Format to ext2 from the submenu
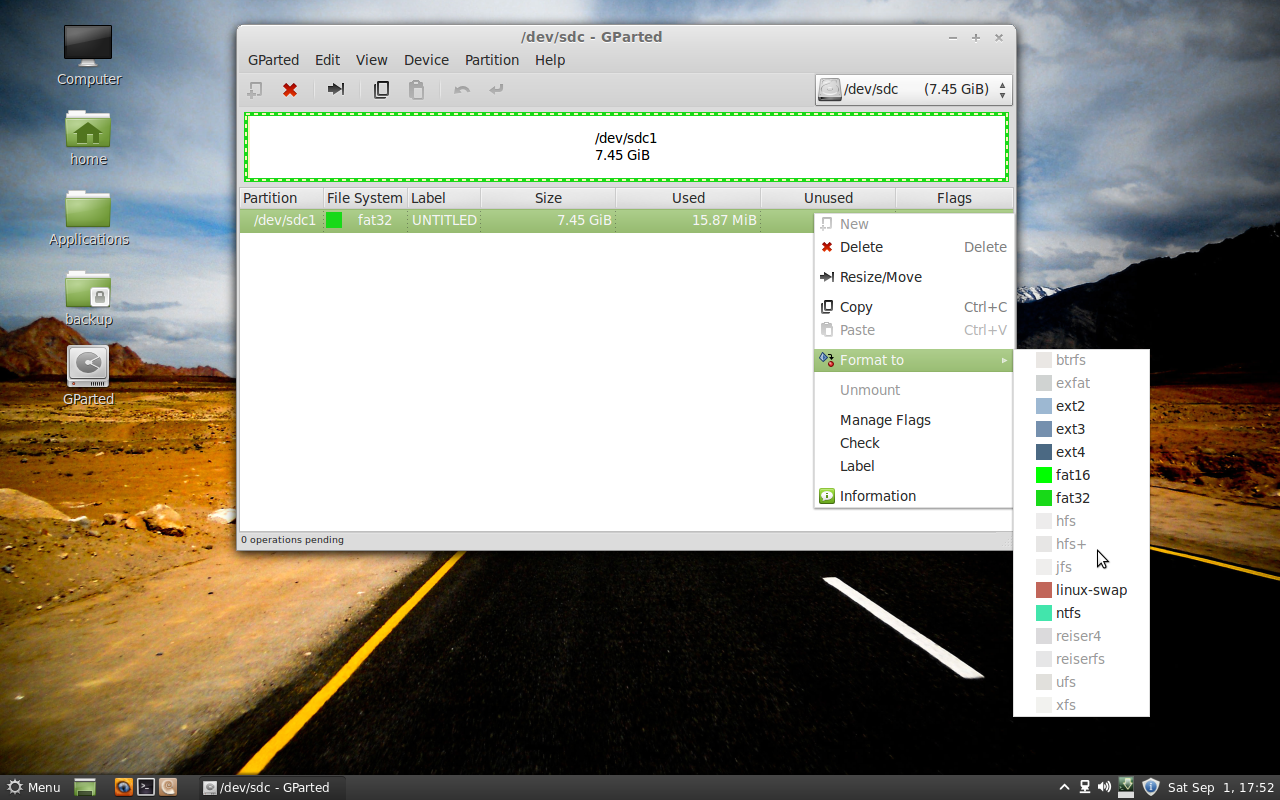This screenshot has width=1280, height=800. tap(1081, 406)
